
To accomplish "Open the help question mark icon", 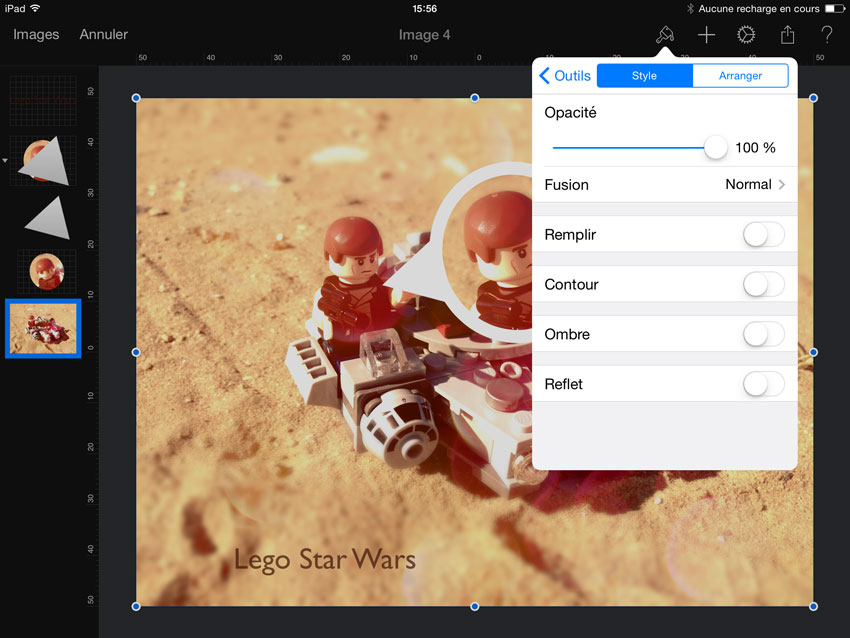I will (826, 35).
